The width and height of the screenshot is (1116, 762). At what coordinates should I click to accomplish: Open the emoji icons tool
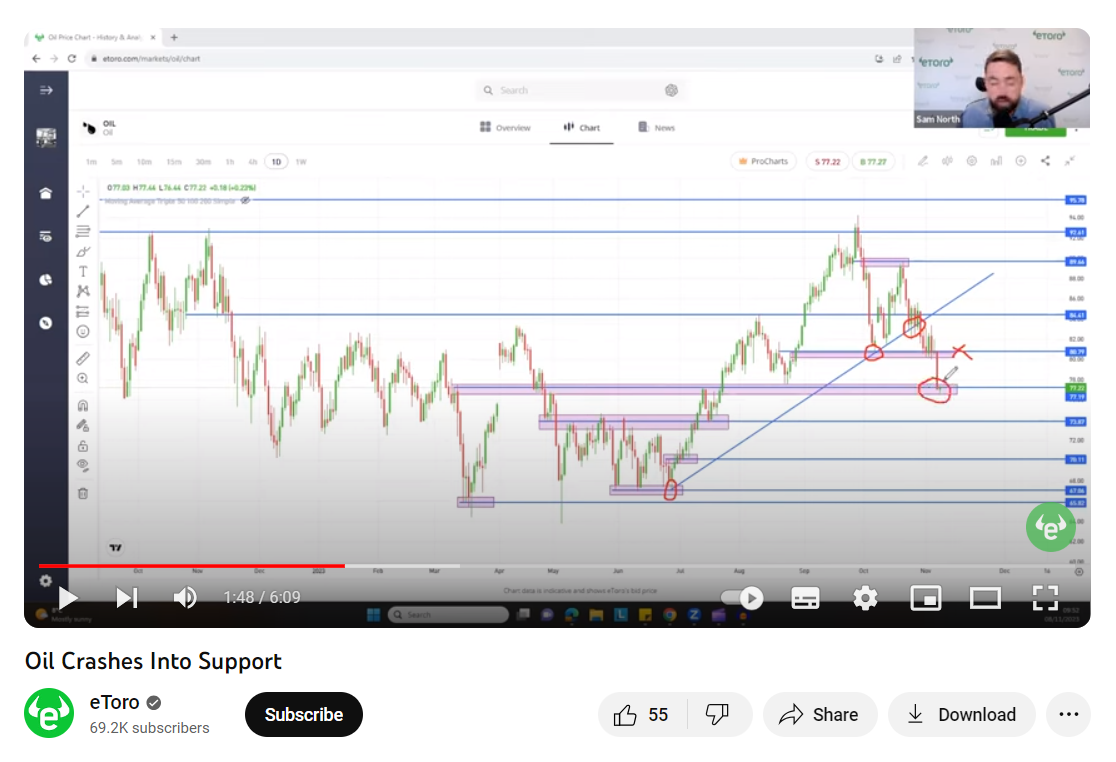pyautogui.click(x=83, y=332)
